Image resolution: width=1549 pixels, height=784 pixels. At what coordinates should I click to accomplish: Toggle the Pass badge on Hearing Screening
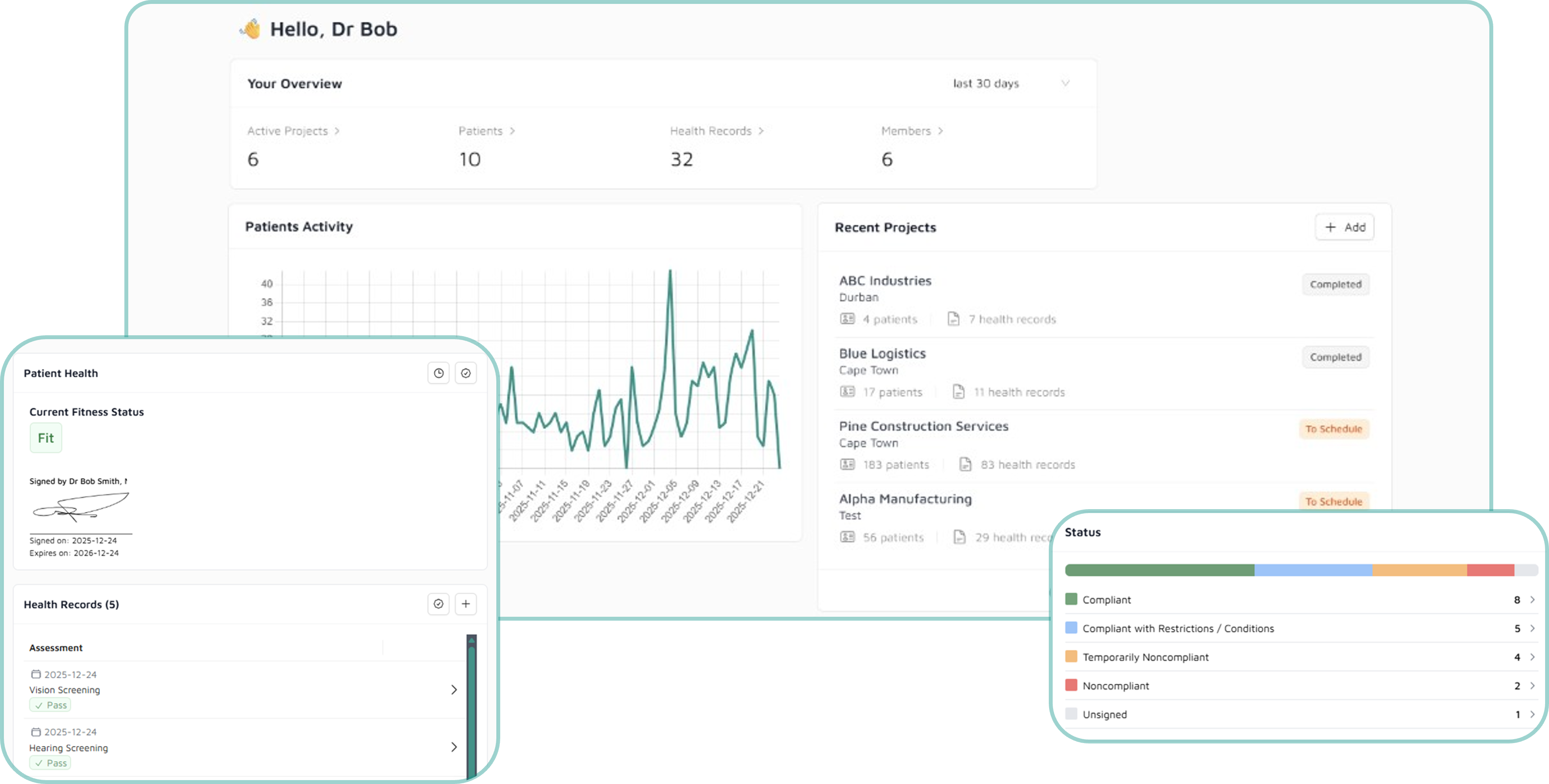[x=50, y=762]
